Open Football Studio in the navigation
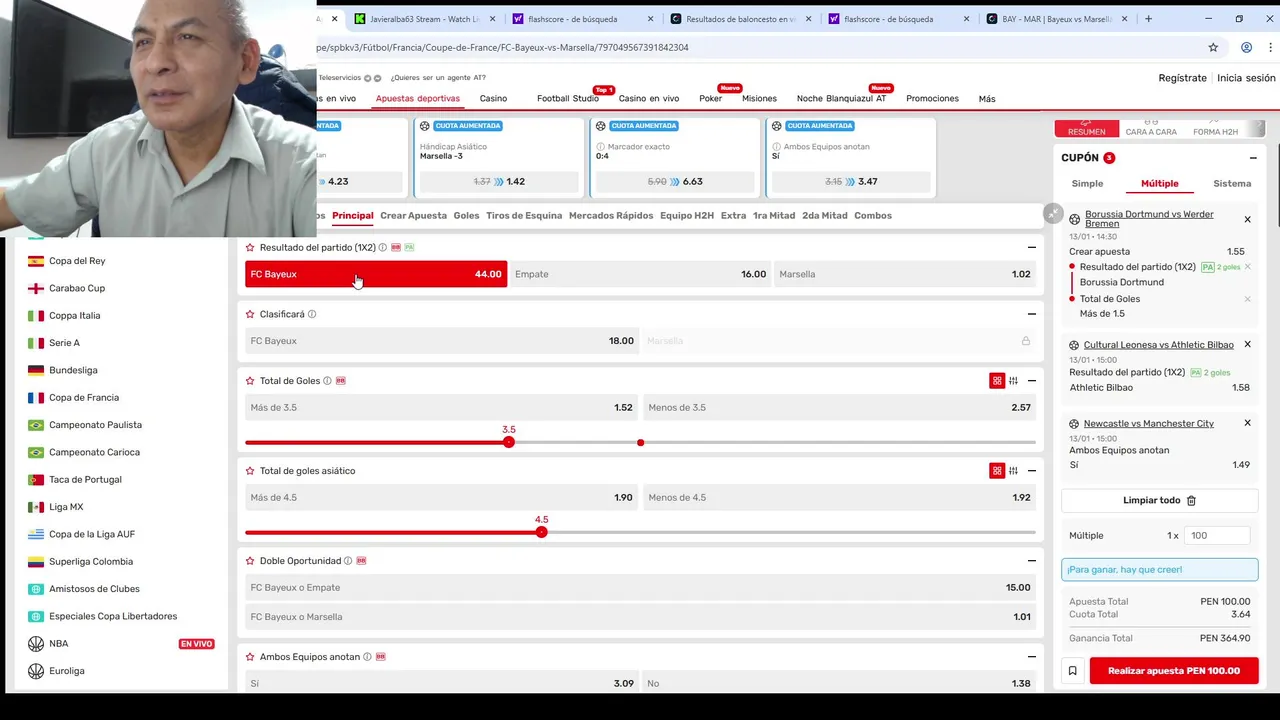1280x720 pixels. click(x=568, y=99)
